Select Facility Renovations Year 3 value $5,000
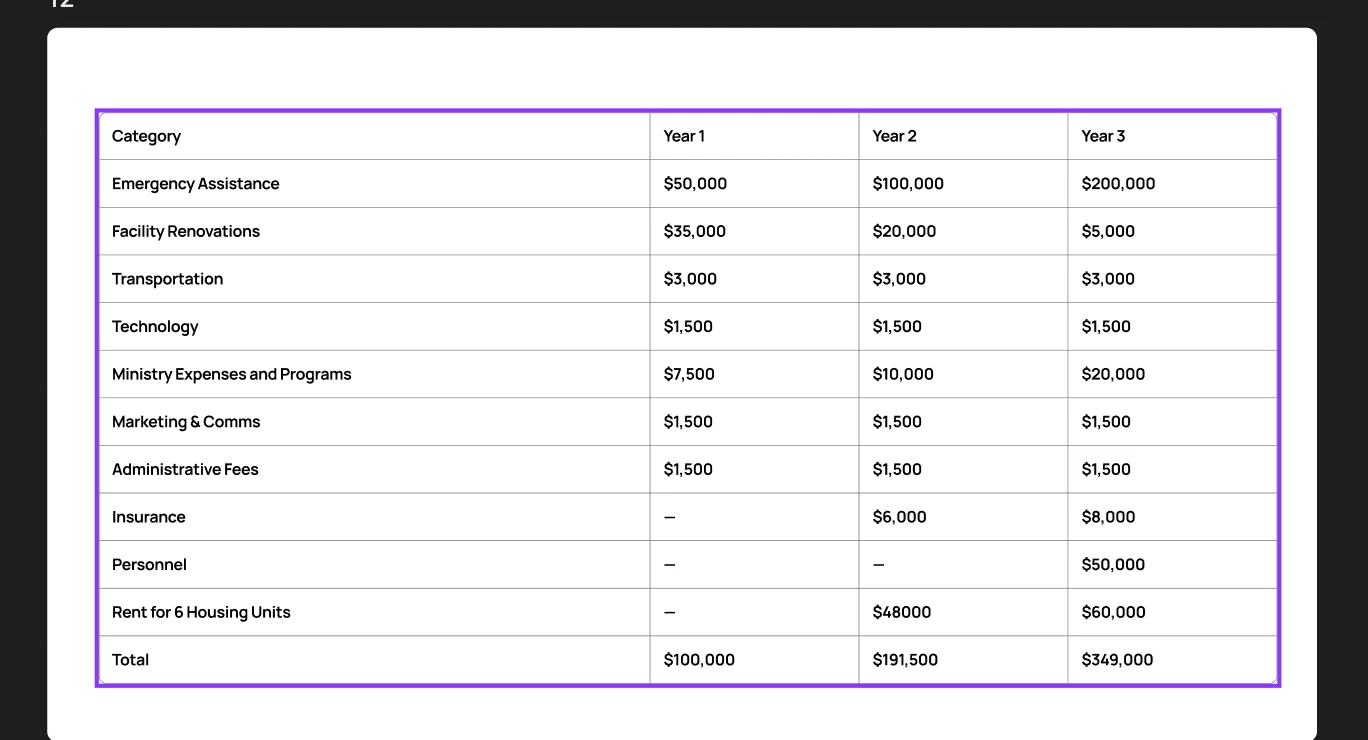 (1108, 231)
